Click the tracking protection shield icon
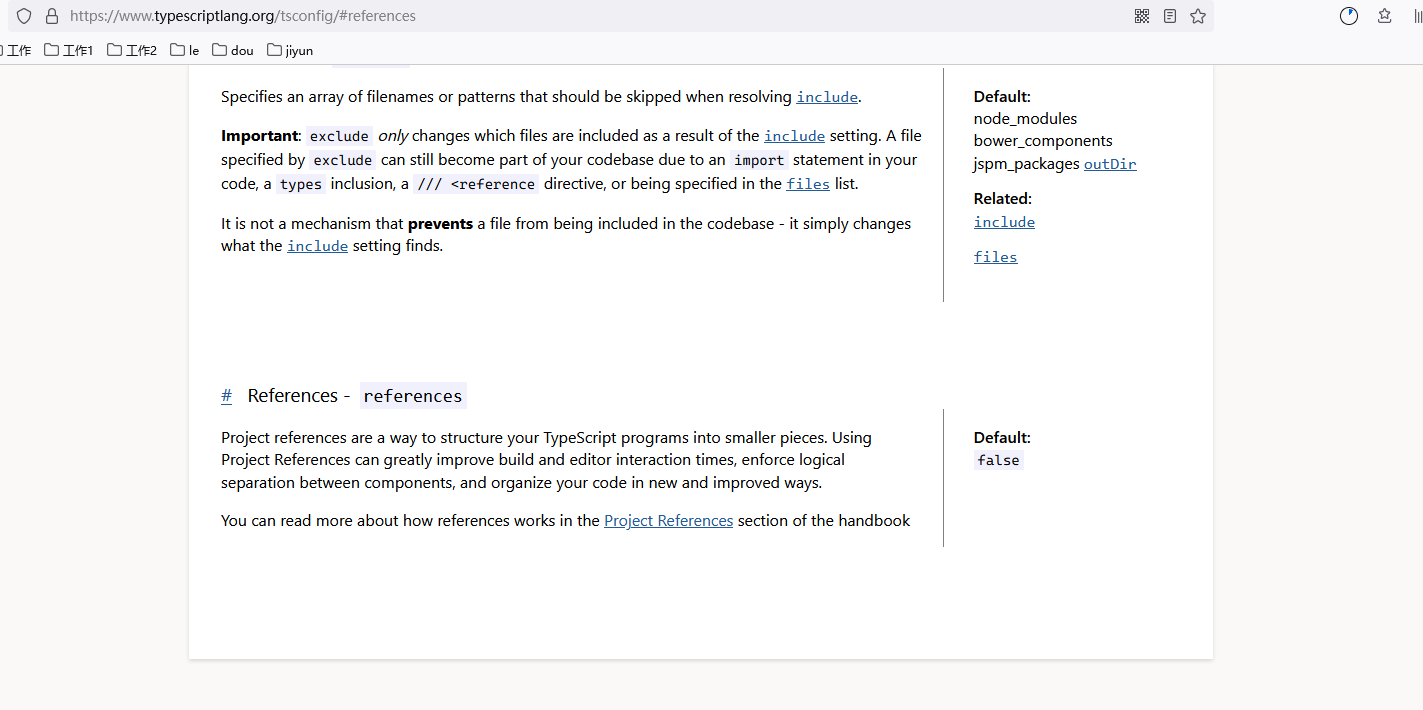1423x710 pixels. [x=24, y=16]
